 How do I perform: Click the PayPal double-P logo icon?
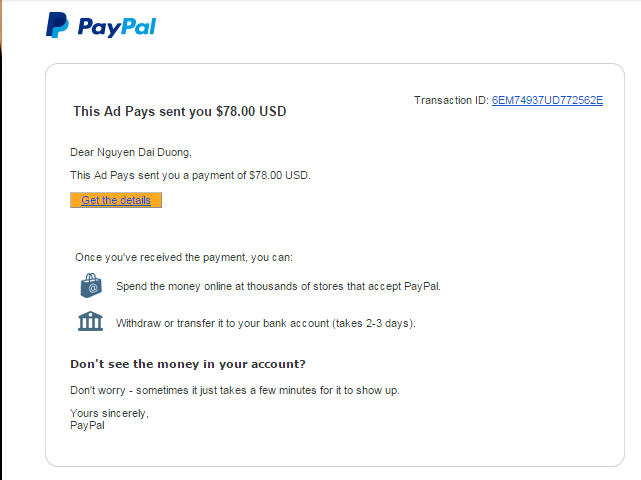57,26
